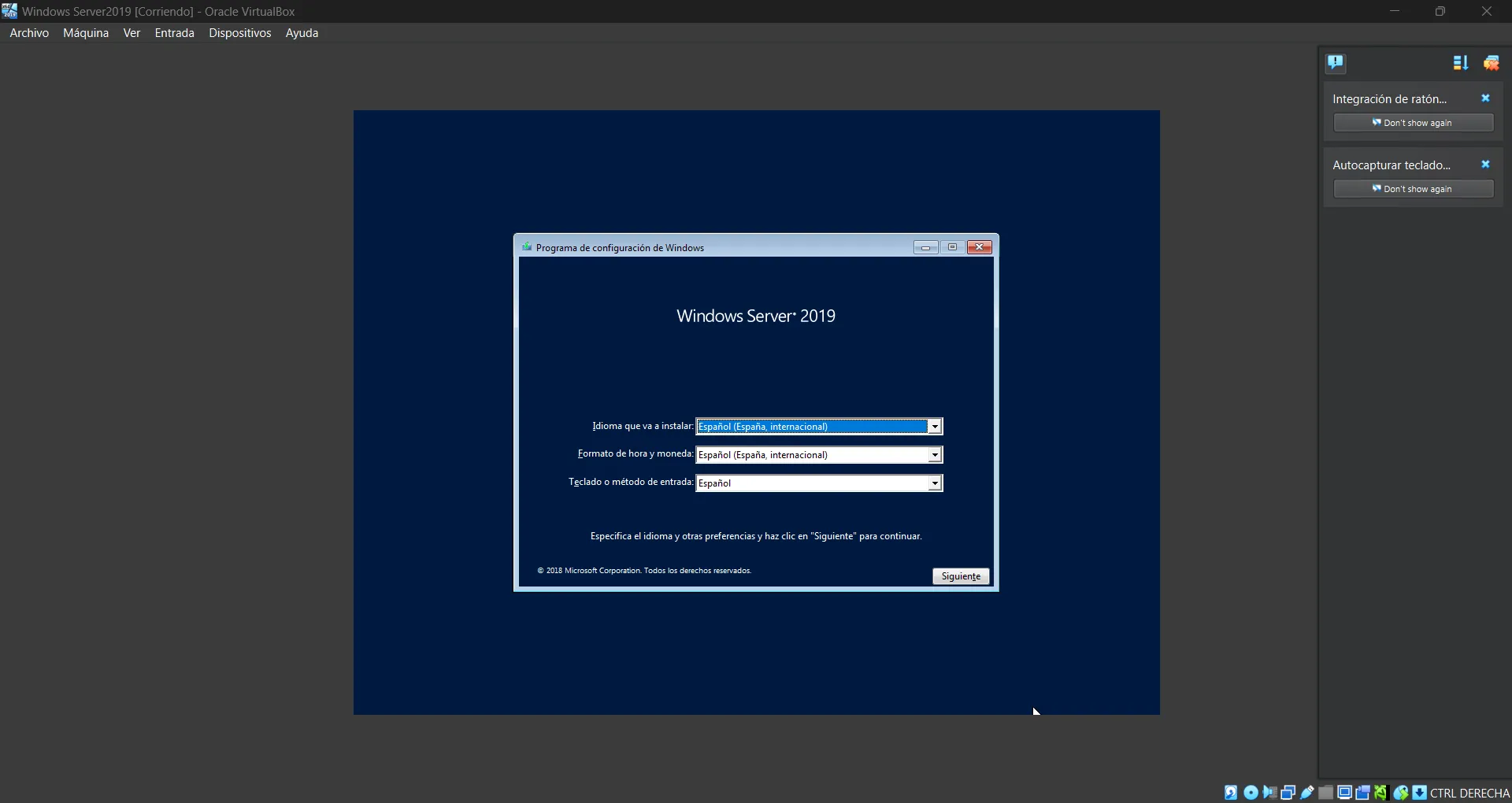The width and height of the screenshot is (1512, 803).
Task: Open the Máquina menu
Action: click(x=86, y=33)
